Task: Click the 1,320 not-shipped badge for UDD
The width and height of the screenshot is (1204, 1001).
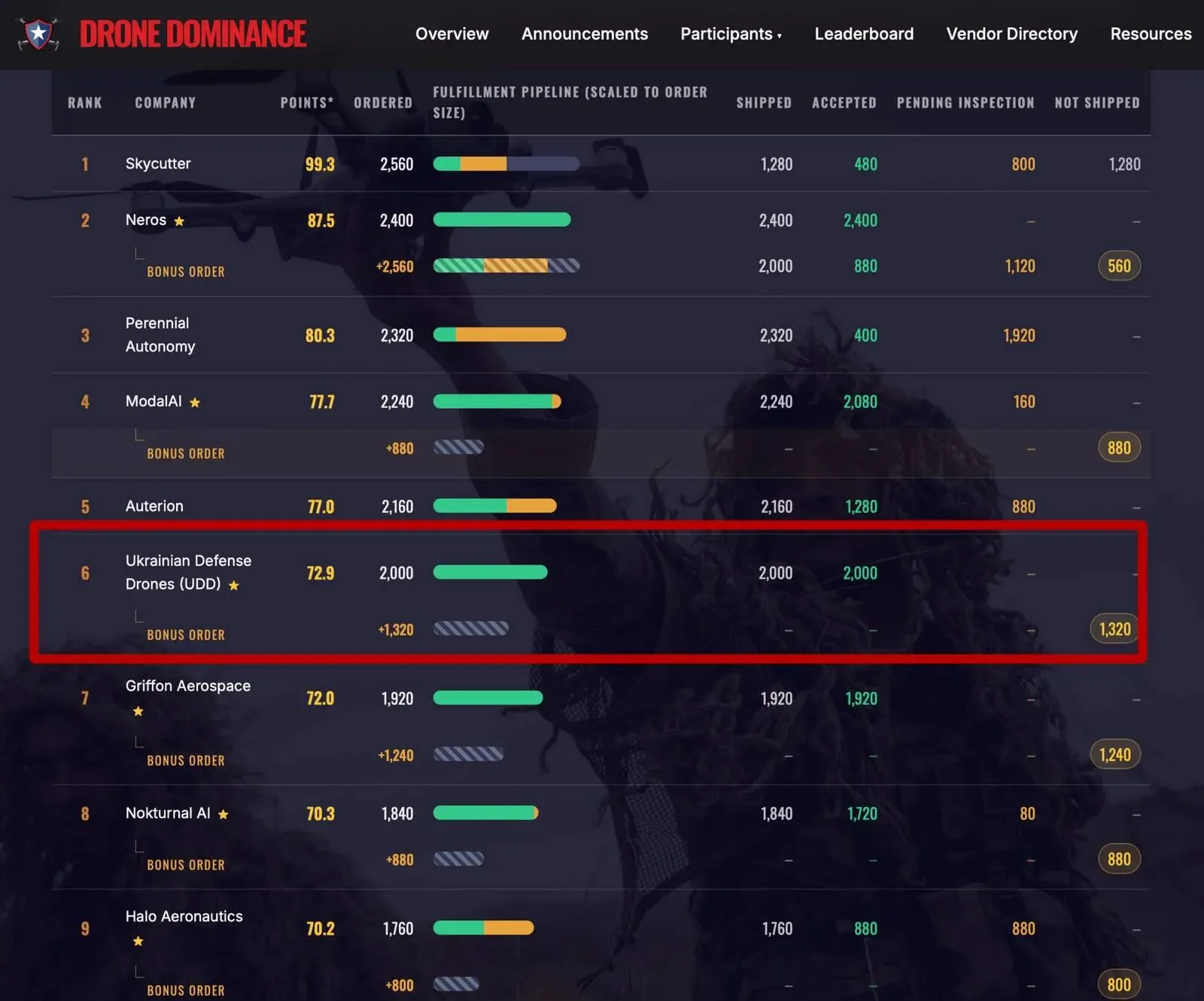Action: coord(1115,629)
